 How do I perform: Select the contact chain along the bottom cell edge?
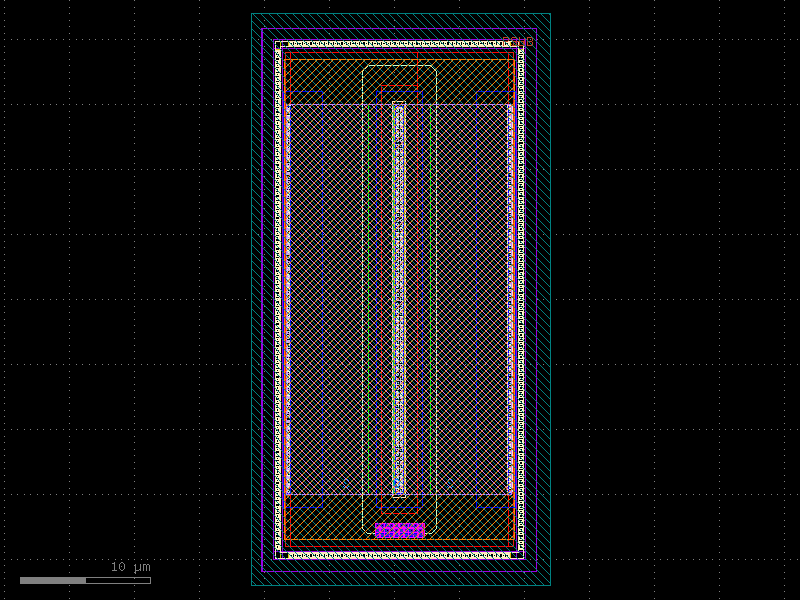[400, 552]
